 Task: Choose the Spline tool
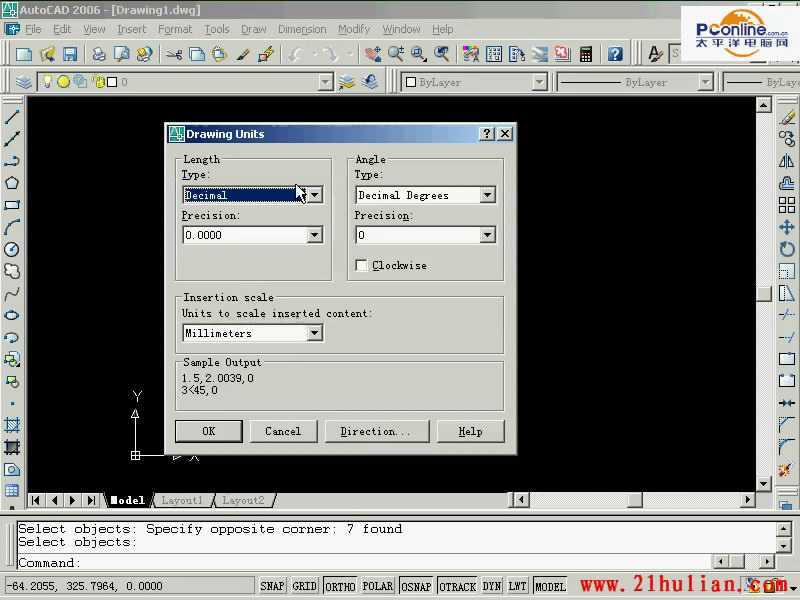click(x=12, y=293)
